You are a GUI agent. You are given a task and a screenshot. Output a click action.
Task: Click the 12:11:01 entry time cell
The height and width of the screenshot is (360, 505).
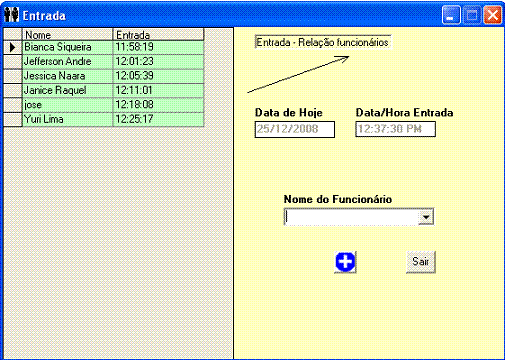click(158, 90)
